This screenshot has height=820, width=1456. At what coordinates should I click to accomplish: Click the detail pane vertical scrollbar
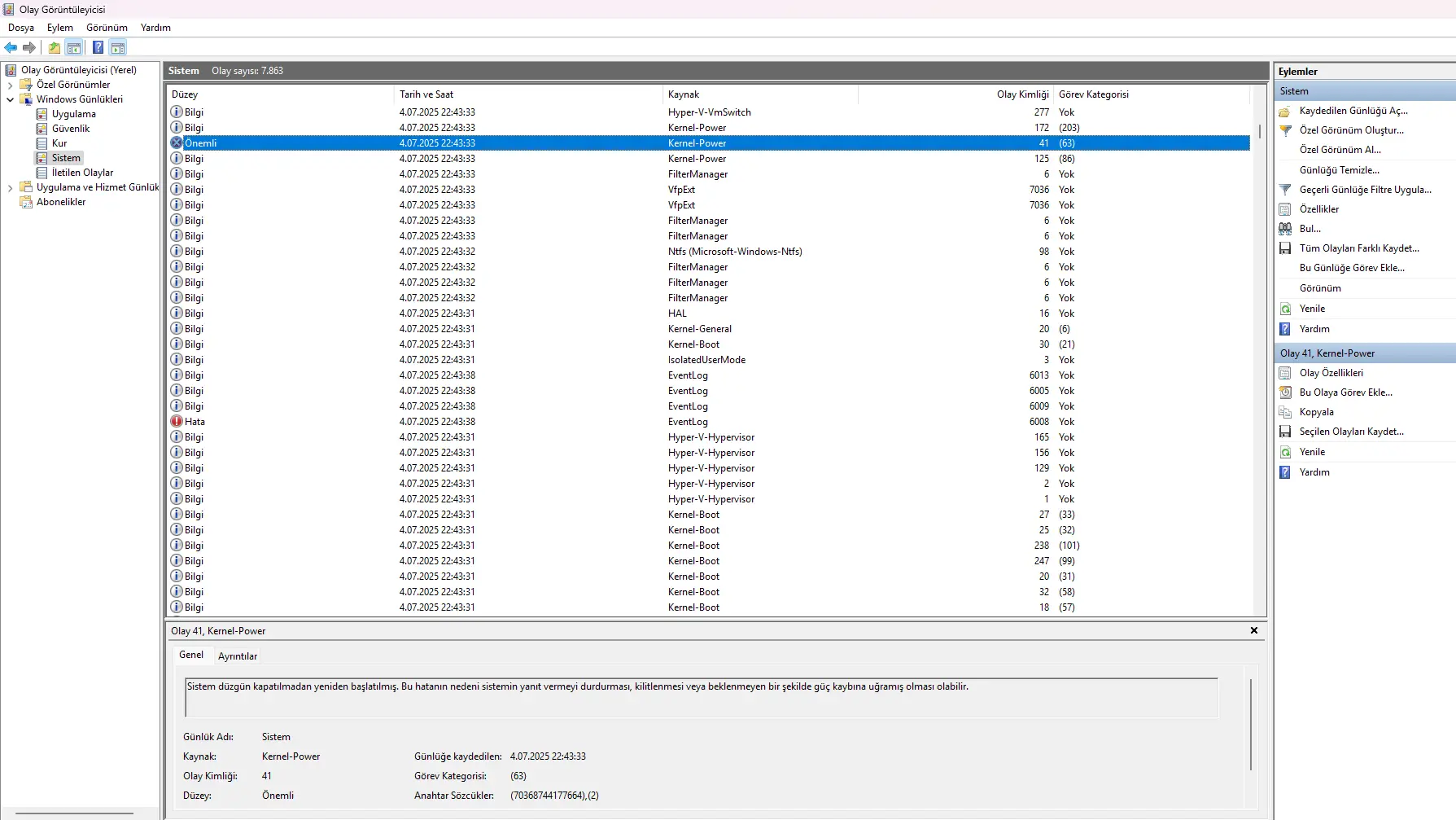coord(1250,725)
